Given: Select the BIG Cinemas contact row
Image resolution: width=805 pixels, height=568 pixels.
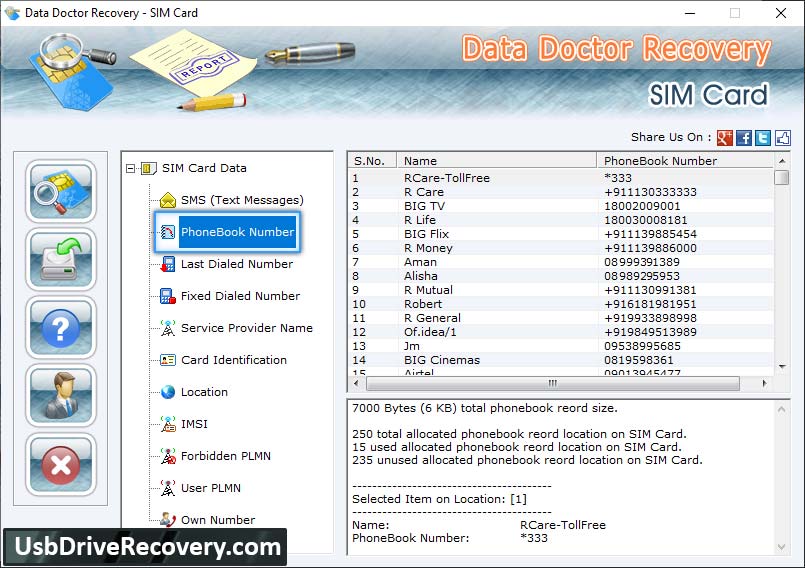Looking at the screenshot, I should [561, 360].
